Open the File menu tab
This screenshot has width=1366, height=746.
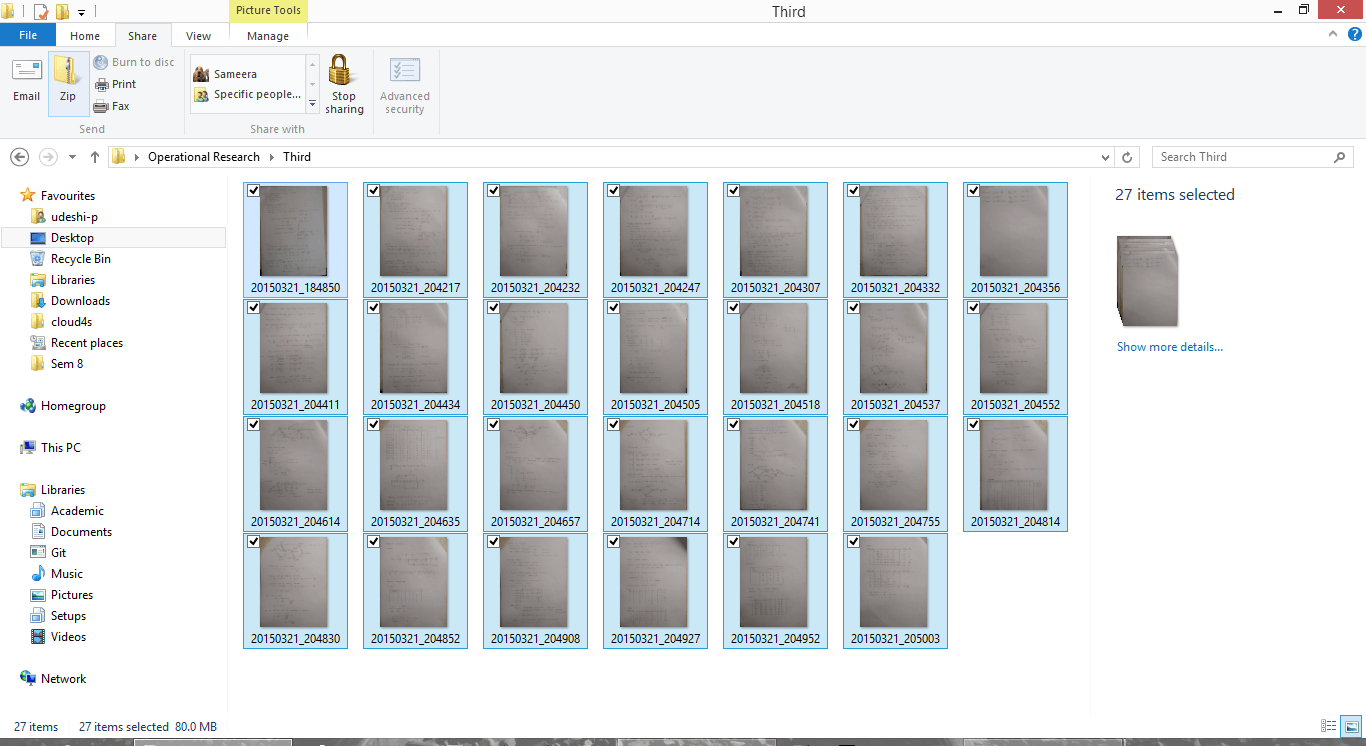pos(28,35)
